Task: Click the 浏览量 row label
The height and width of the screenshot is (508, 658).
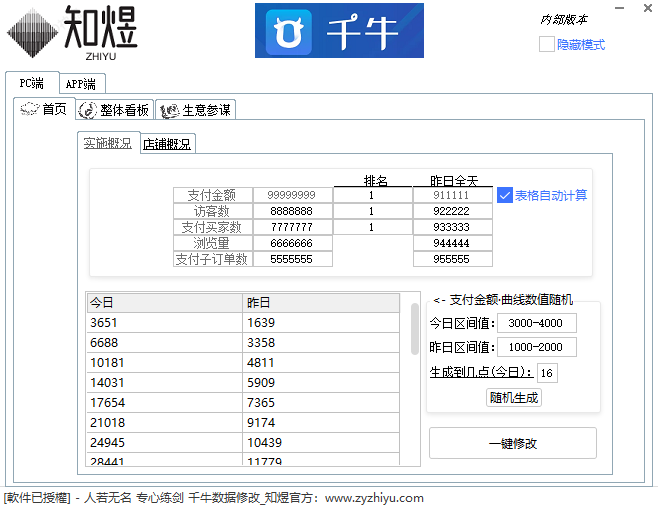Action: (x=212, y=243)
